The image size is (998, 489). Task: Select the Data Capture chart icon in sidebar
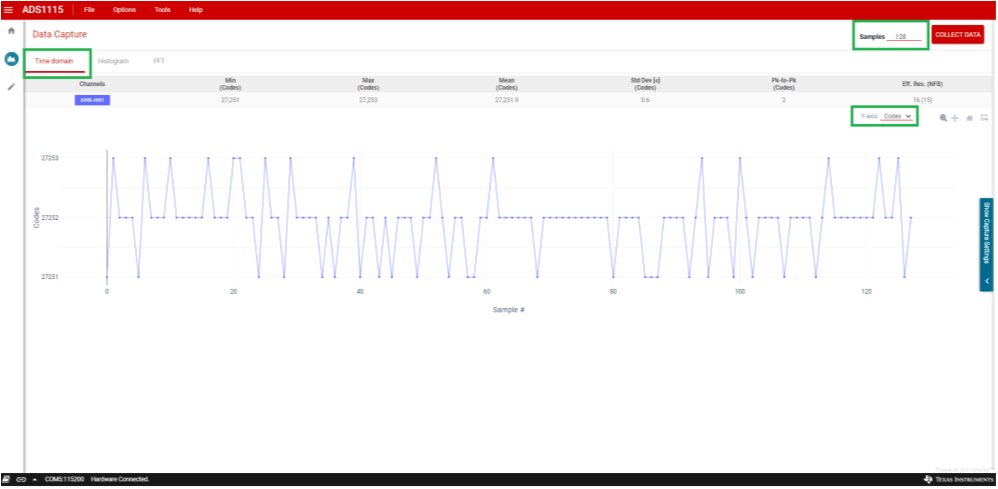(x=11, y=59)
